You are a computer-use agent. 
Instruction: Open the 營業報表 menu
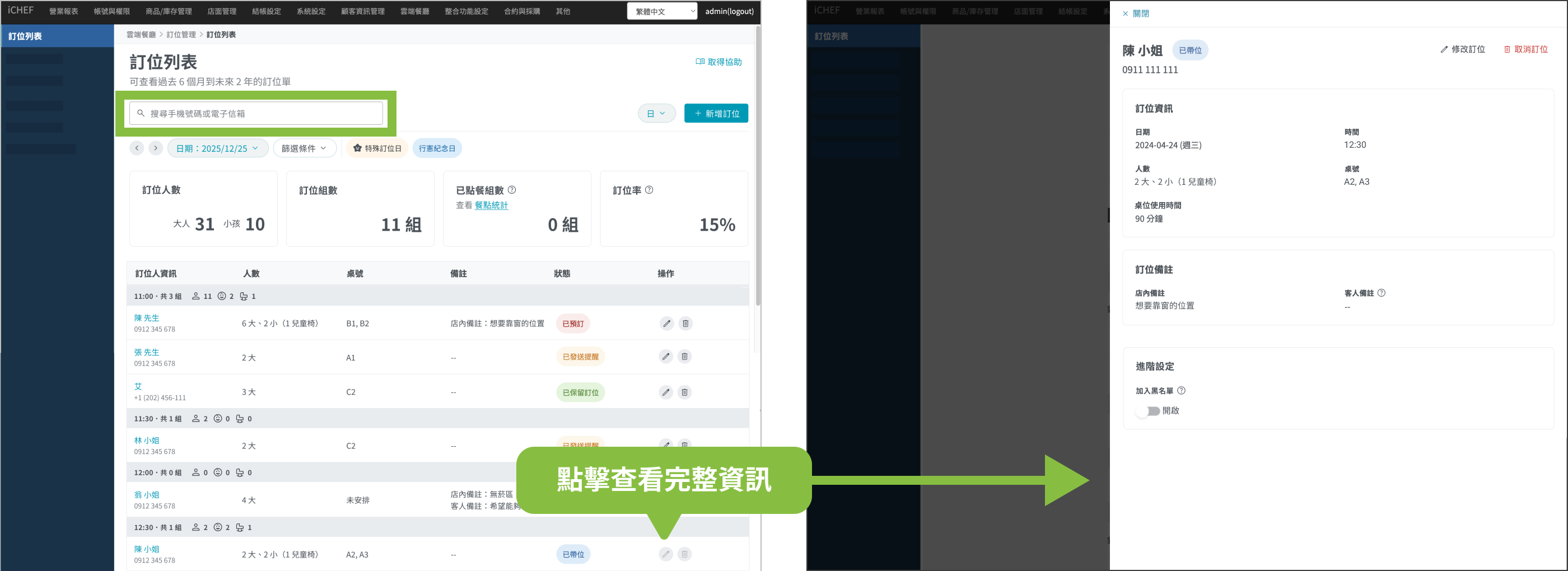(x=63, y=11)
